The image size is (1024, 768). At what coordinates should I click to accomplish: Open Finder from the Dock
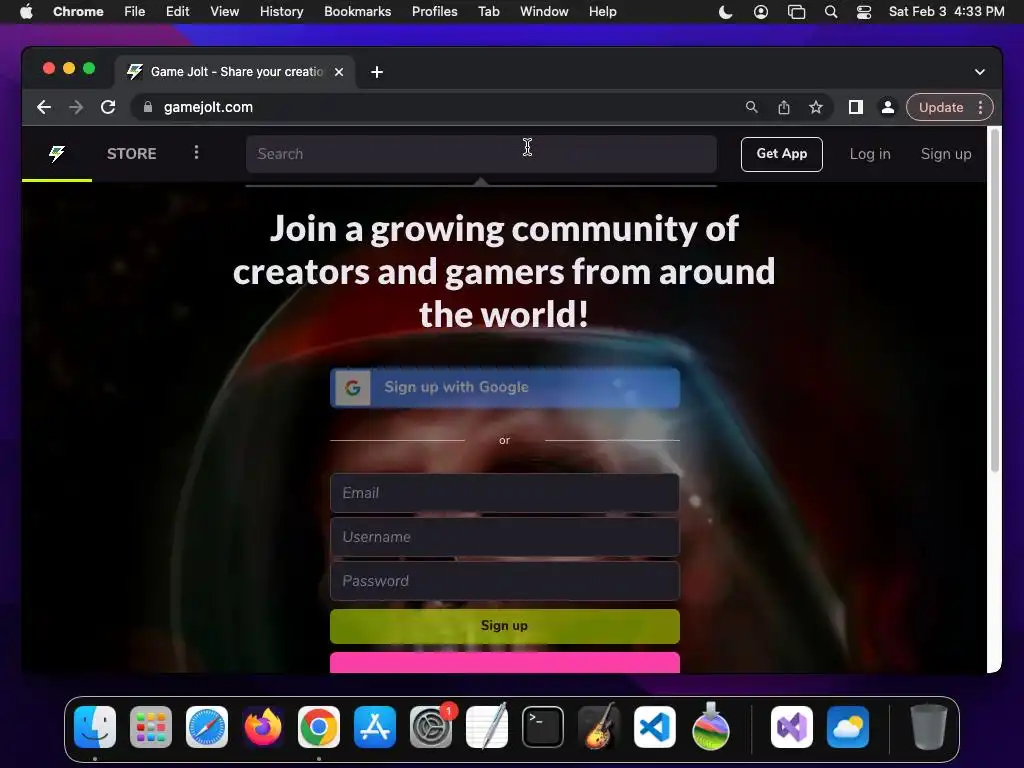95,727
